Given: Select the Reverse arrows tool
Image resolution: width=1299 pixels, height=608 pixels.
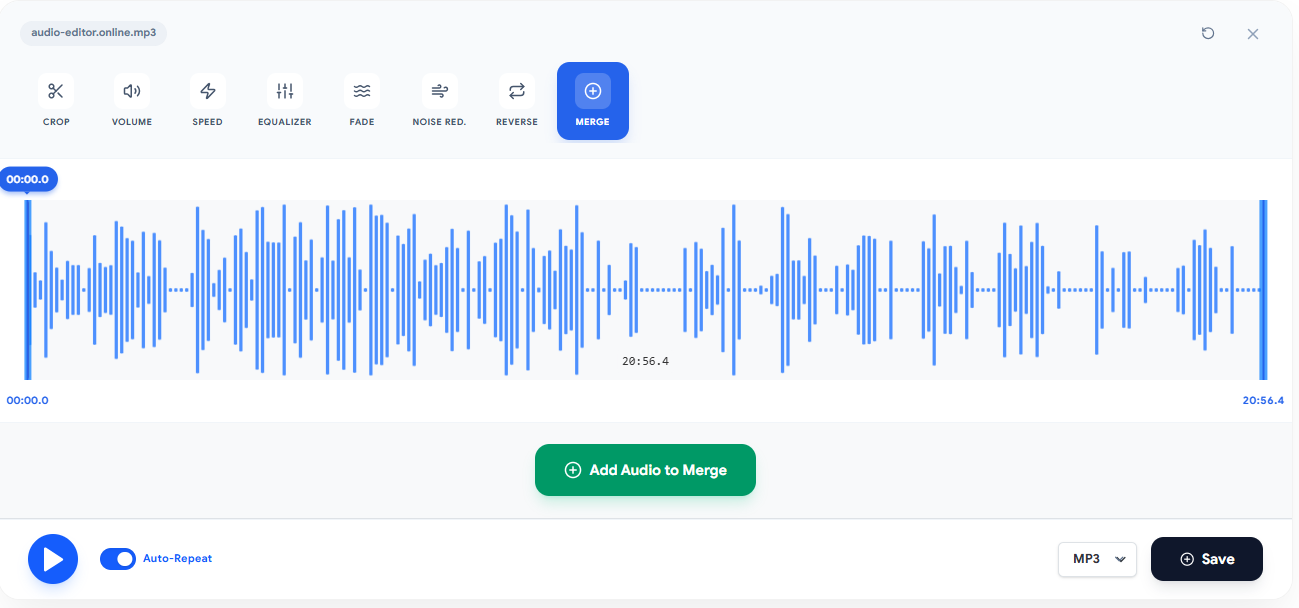Looking at the screenshot, I should [x=517, y=101].
